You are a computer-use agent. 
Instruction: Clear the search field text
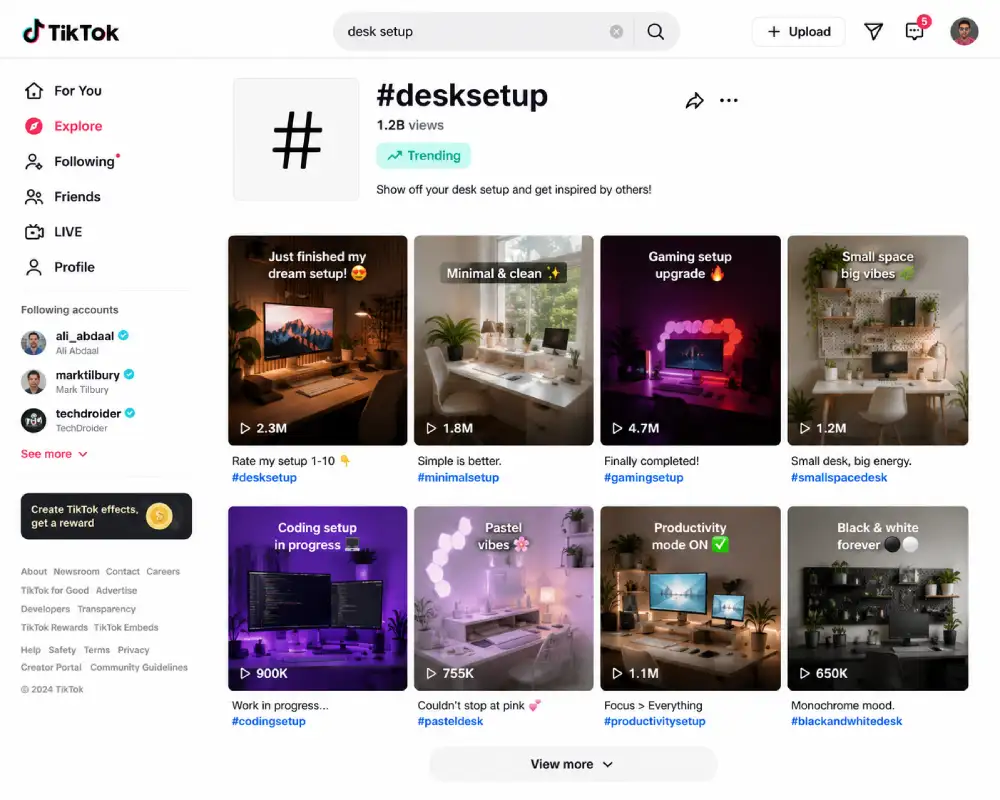(x=616, y=31)
